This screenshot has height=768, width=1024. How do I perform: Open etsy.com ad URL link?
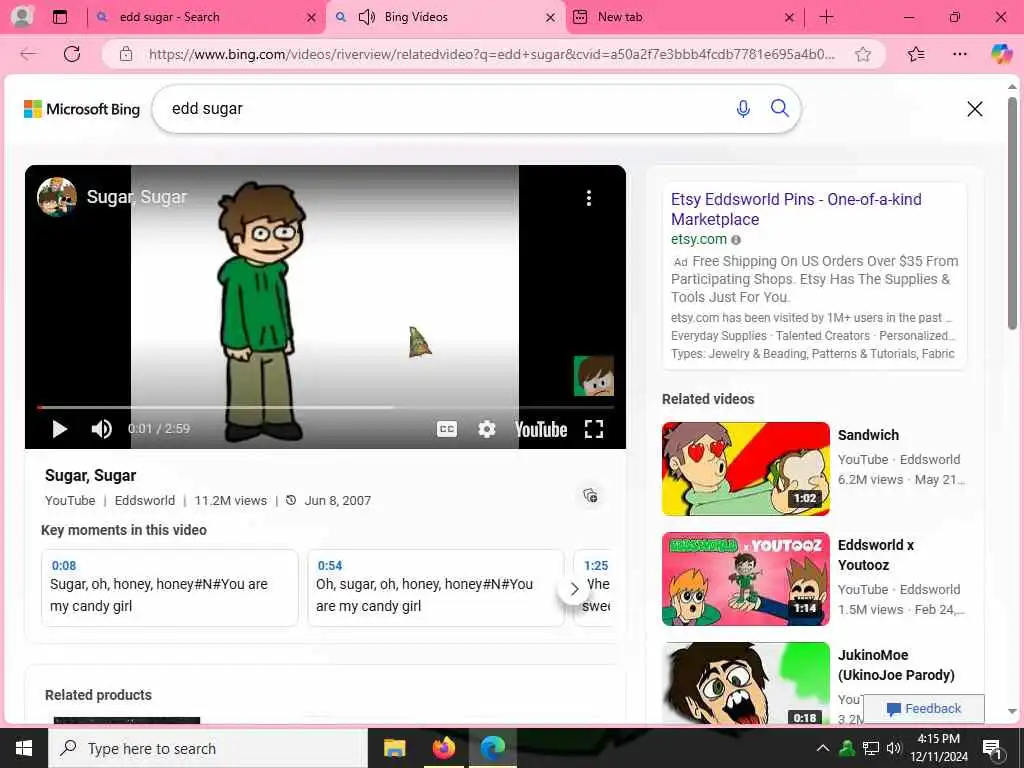pos(699,239)
